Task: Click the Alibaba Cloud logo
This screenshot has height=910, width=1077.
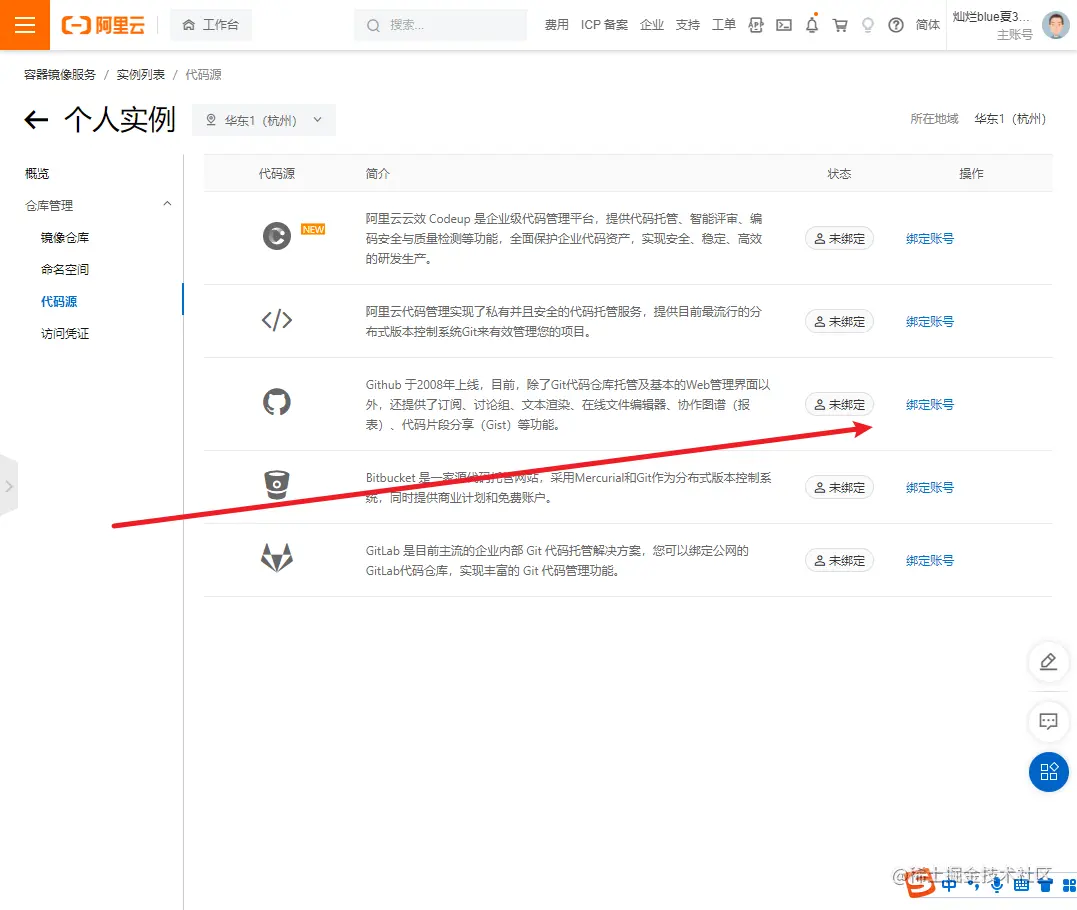Action: coord(103,25)
